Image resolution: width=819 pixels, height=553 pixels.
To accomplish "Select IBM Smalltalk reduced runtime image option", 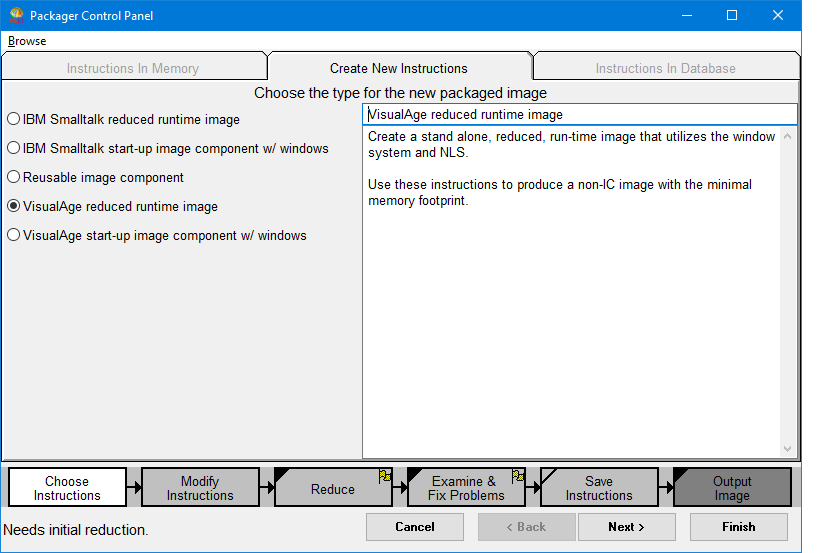I will pos(13,119).
